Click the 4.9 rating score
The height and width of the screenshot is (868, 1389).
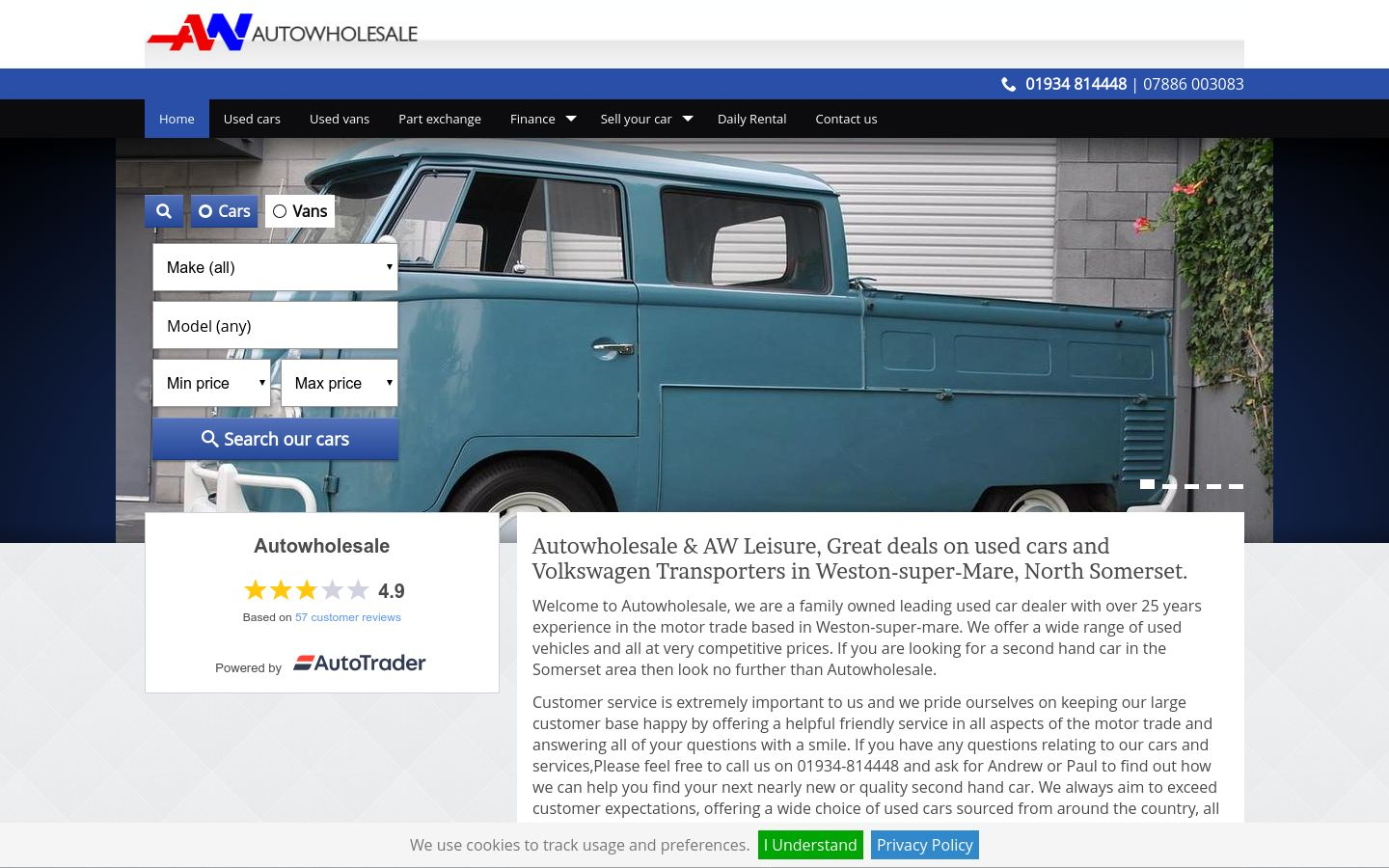click(x=392, y=591)
